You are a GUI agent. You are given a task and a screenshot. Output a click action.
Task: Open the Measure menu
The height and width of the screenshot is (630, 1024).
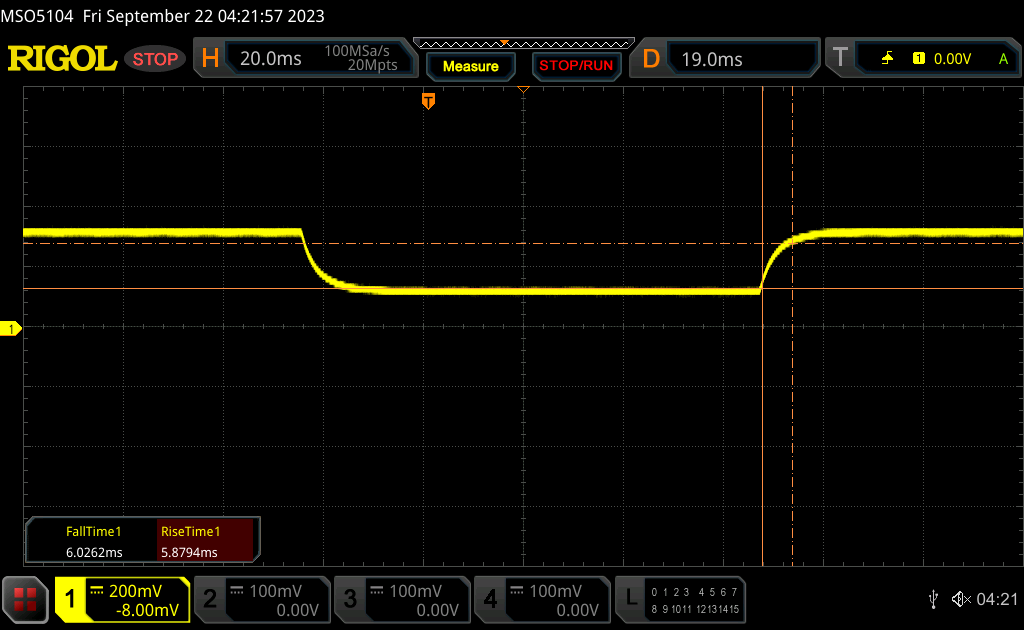[470, 66]
